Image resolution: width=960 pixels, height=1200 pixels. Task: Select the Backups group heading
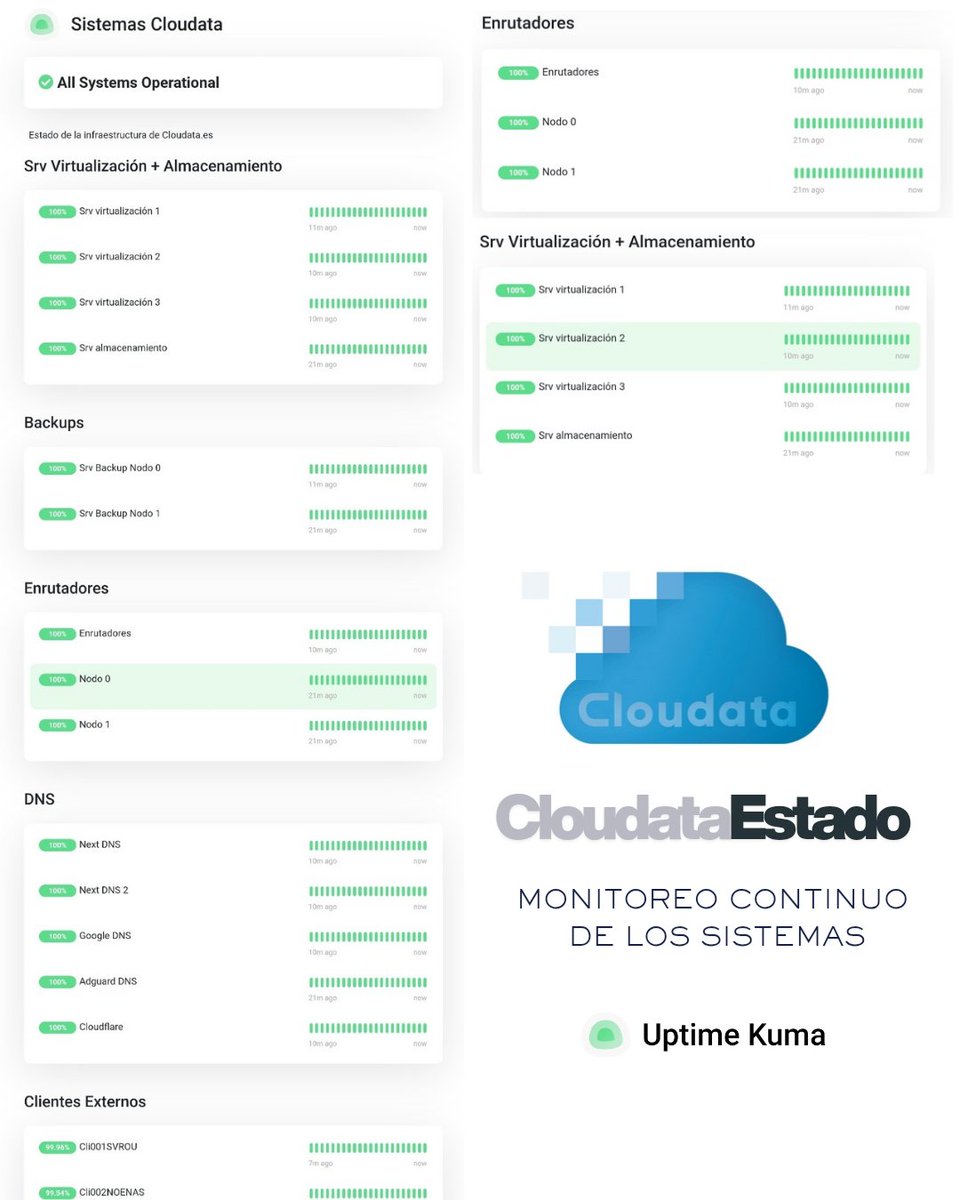coord(54,422)
